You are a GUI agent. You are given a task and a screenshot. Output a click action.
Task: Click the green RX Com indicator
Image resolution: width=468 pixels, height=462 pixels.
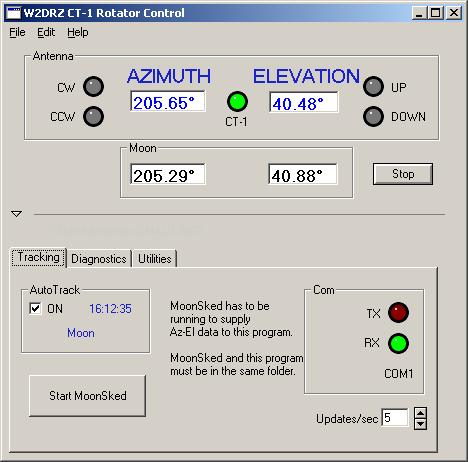[398, 343]
